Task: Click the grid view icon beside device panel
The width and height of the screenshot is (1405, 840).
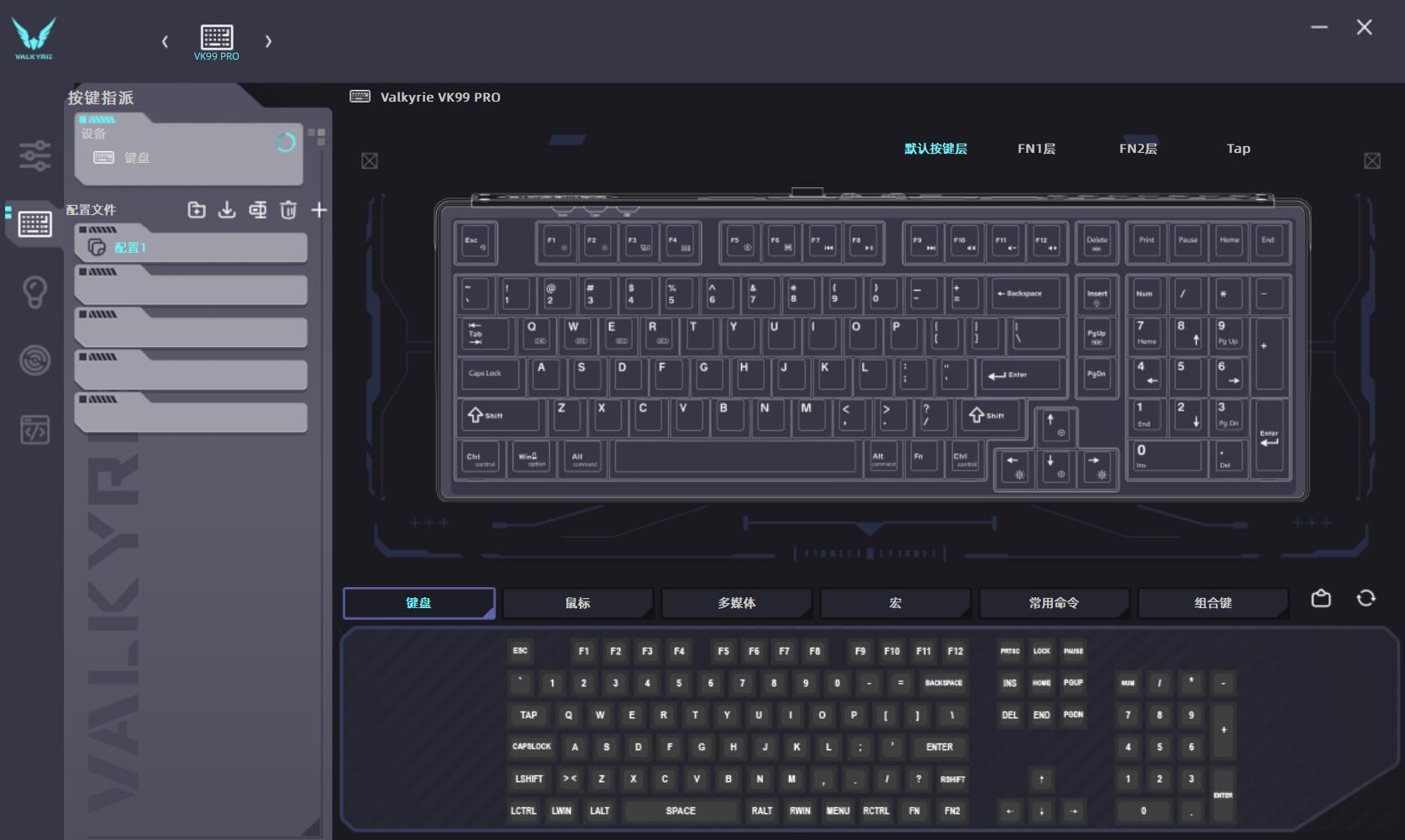Action: click(316, 136)
